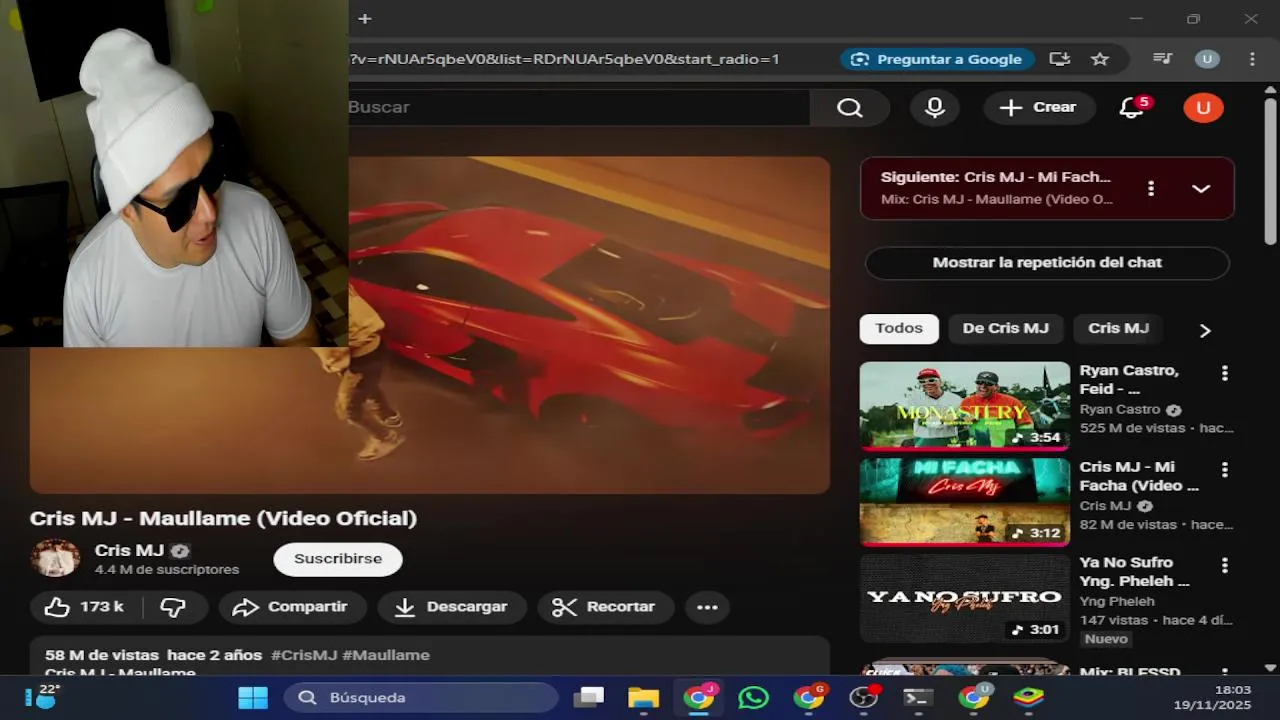Screen dimensions: 1280x720
Task: Open Chrome three-dot menu
Action: (1252, 59)
